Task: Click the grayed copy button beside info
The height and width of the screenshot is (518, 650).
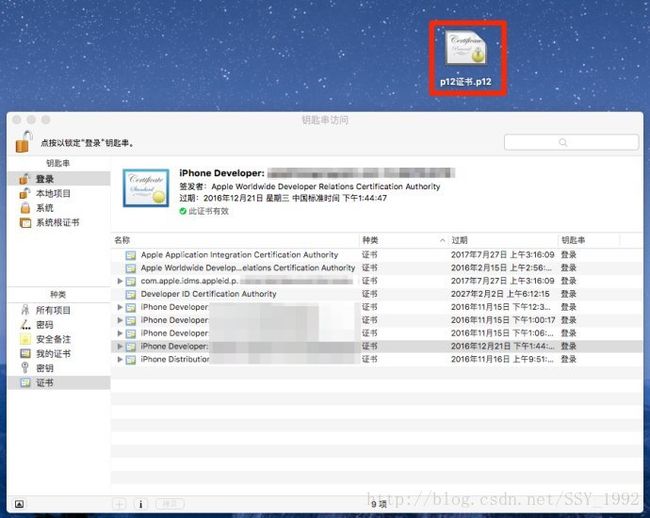Action: coord(170,504)
